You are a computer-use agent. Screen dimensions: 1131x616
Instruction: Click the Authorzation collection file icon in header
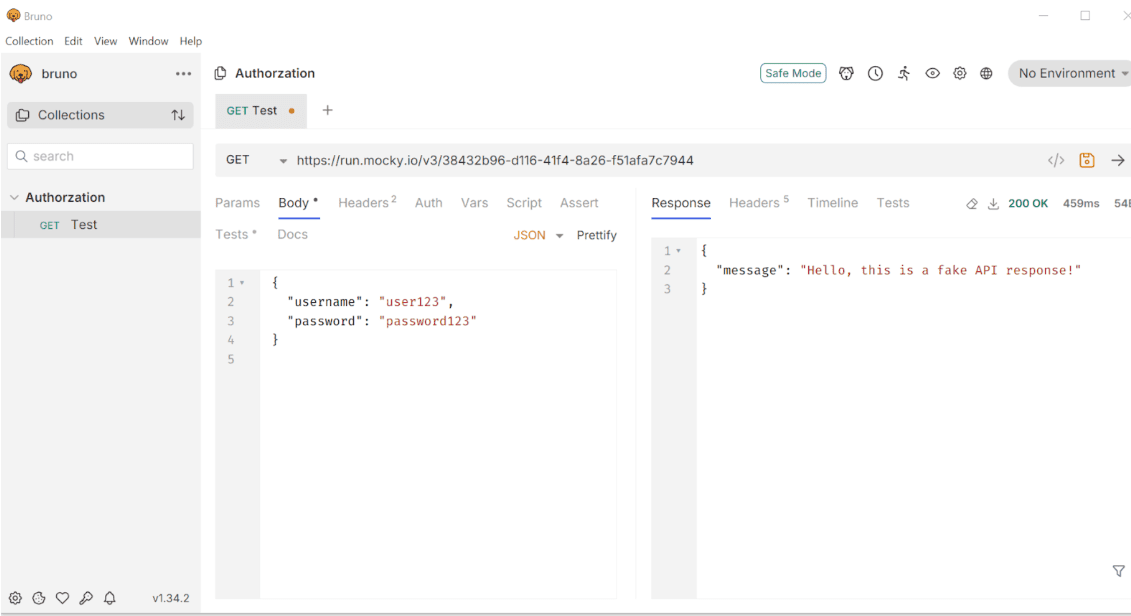(221, 73)
